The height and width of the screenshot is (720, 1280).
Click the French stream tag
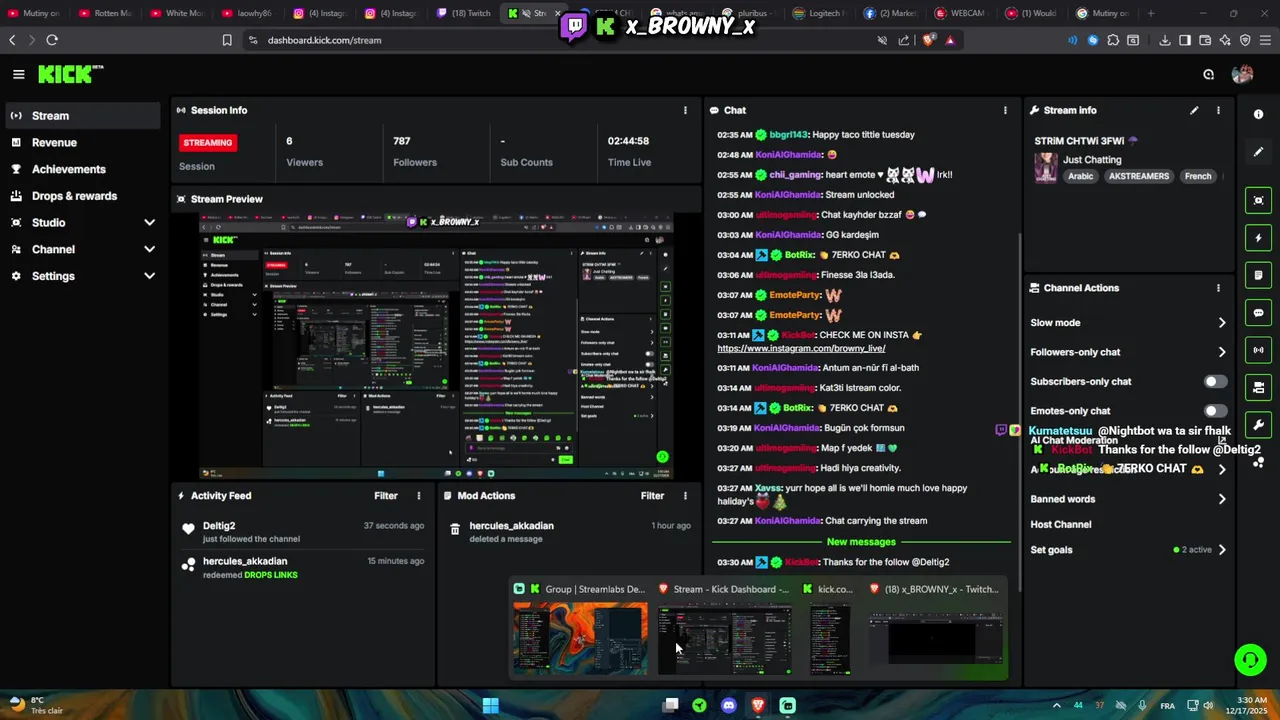tap(1198, 176)
